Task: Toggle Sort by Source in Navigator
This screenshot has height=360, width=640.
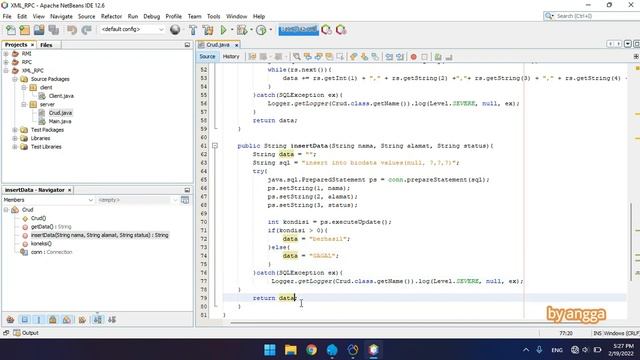Action: tap(112, 320)
